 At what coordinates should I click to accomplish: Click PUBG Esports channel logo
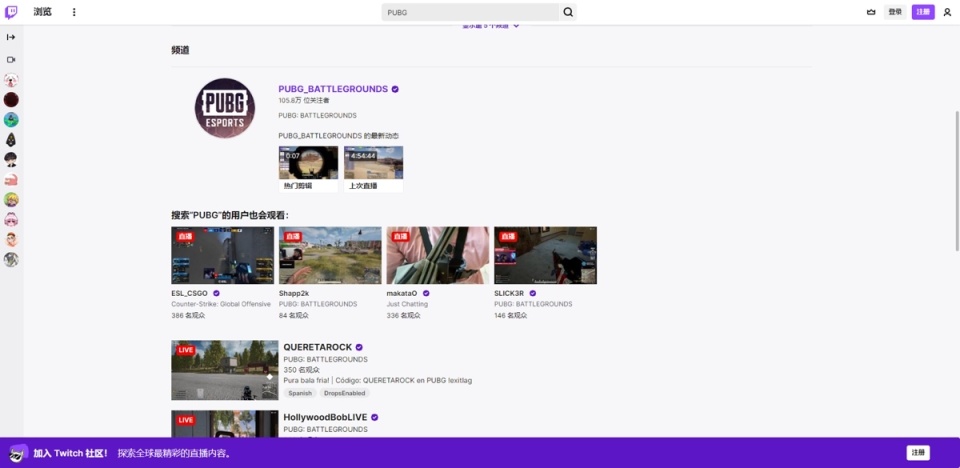pos(225,108)
